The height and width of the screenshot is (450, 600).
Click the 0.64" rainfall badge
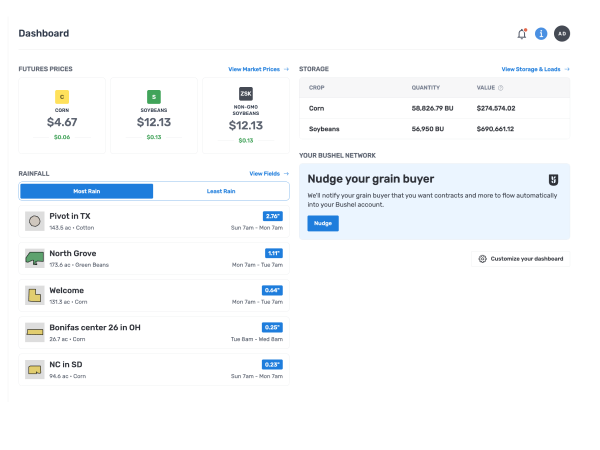(x=272, y=290)
